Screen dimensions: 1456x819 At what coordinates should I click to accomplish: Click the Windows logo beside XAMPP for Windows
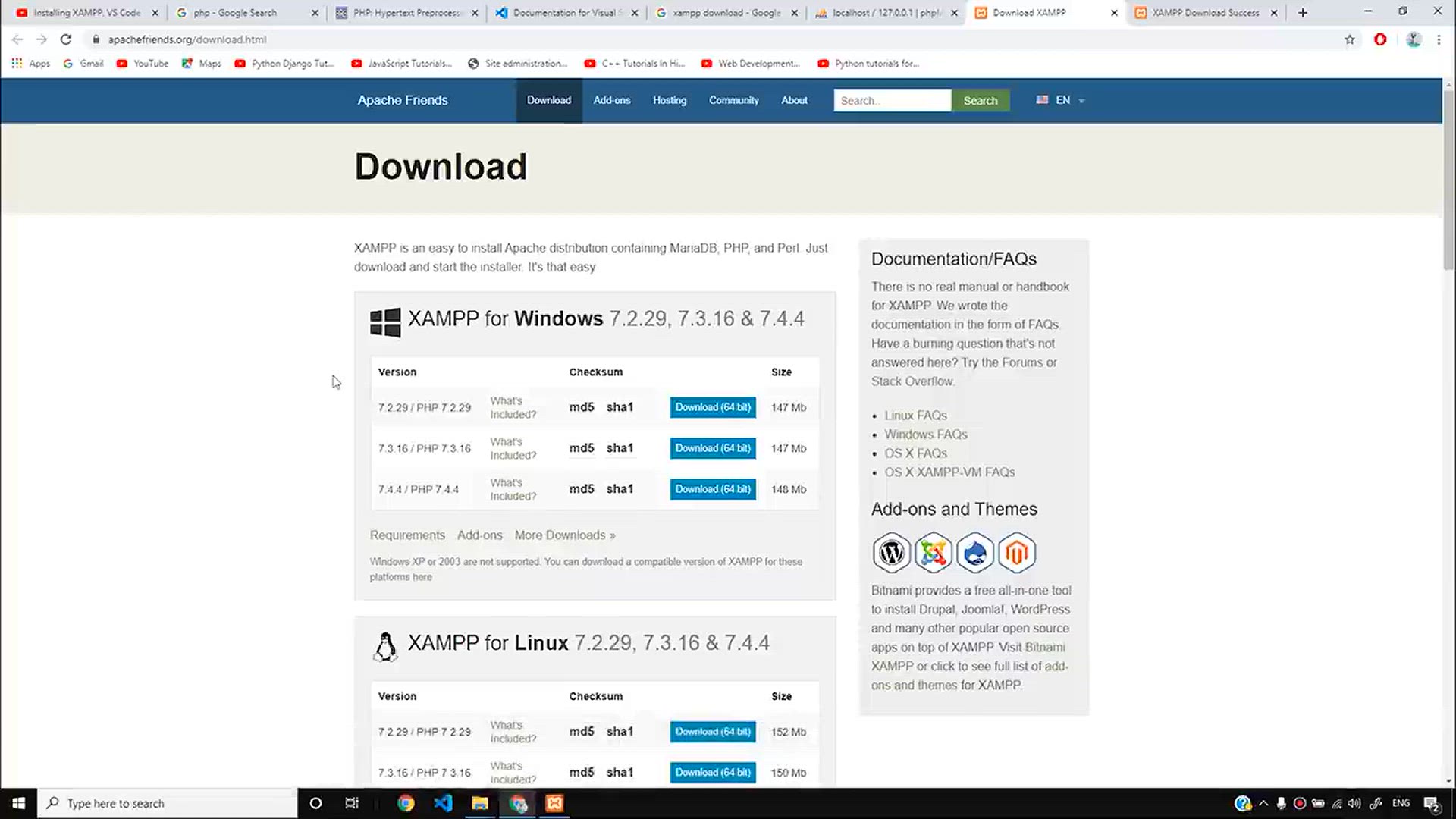tap(385, 322)
